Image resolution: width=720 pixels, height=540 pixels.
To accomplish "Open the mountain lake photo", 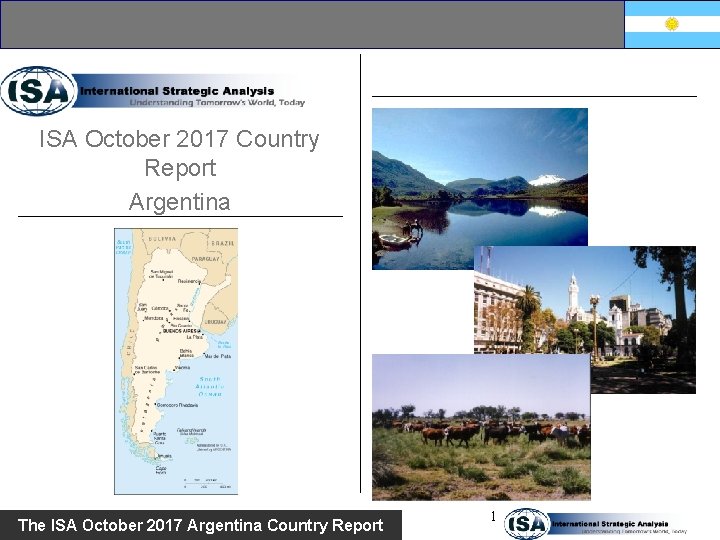I will click(480, 188).
